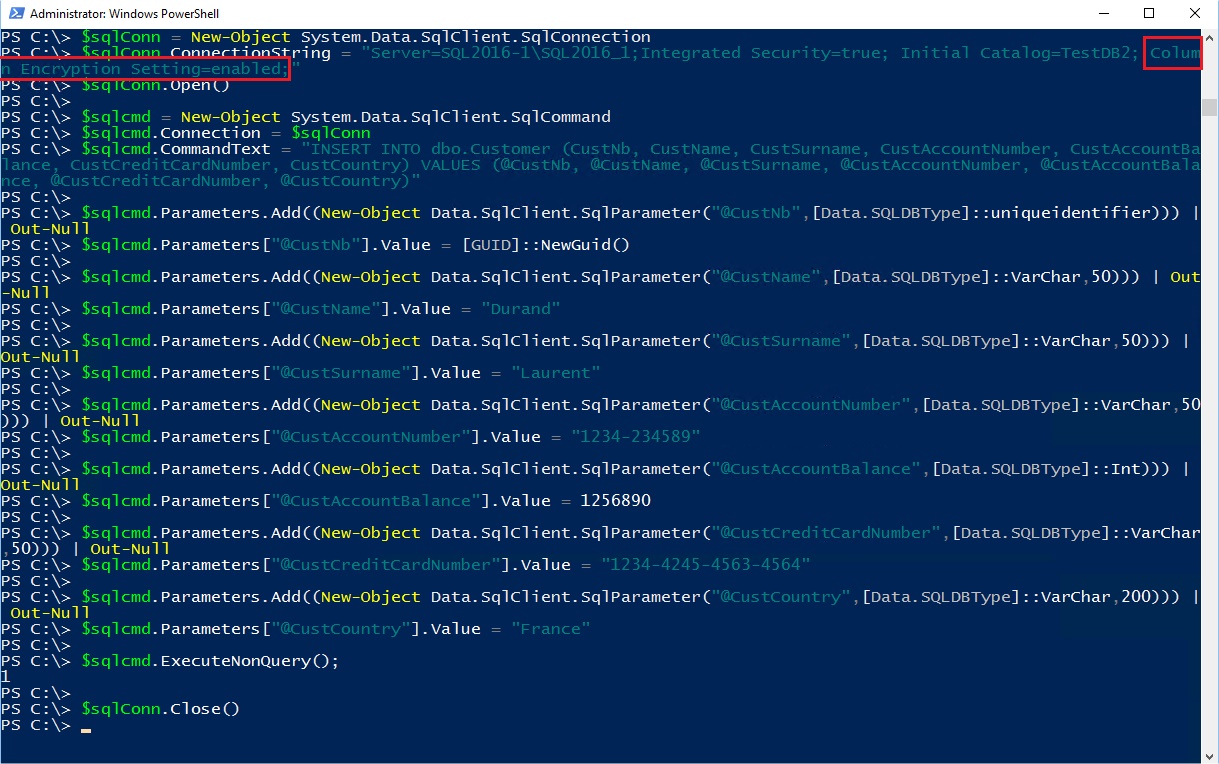Click the '$sqlConn.Open()' command
Screen dimensions: 1219x764
coord(156,85)
